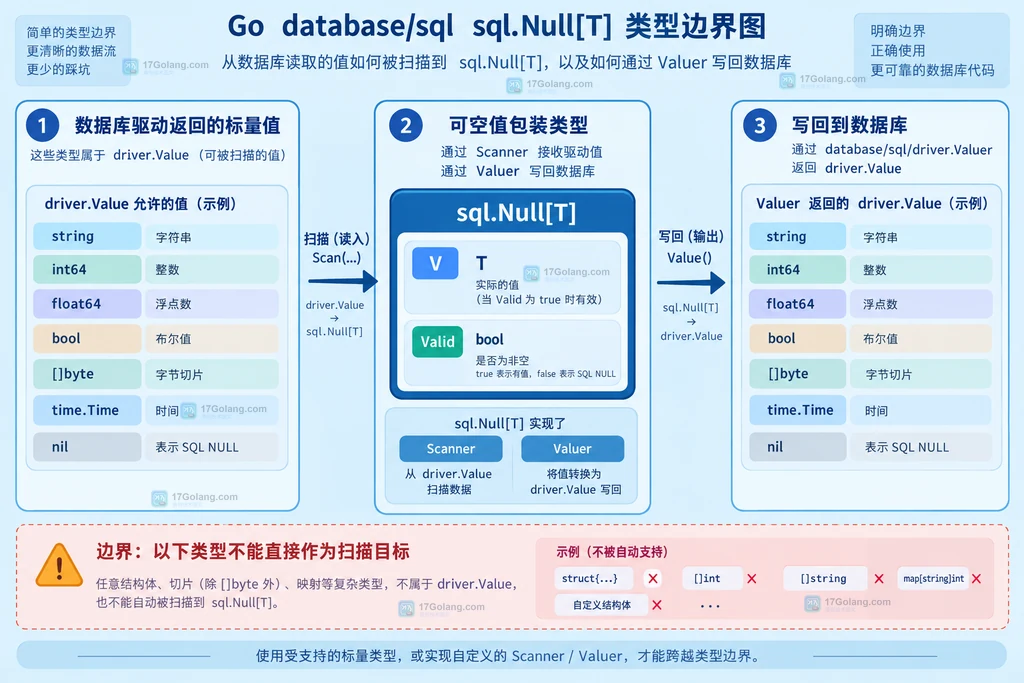Click the number 1 circle for 数据库驱动返回的标量值
Screen dimensions: 1024x683
click(x=42, y=125)
